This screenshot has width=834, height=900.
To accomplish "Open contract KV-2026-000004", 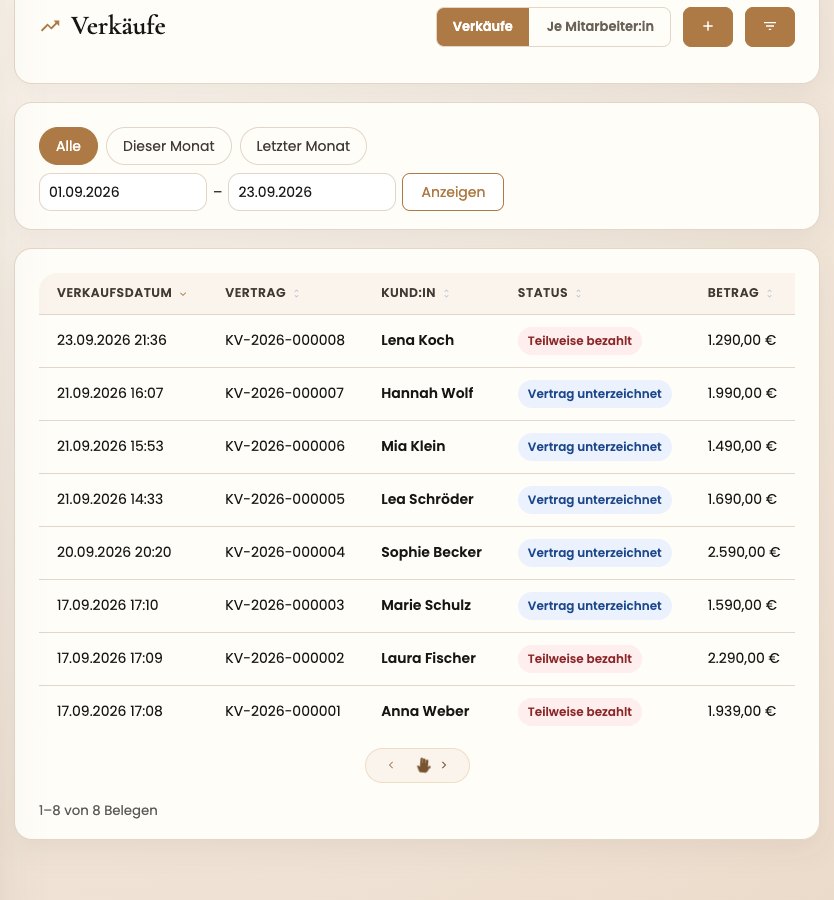I will [x=285, y=552].
